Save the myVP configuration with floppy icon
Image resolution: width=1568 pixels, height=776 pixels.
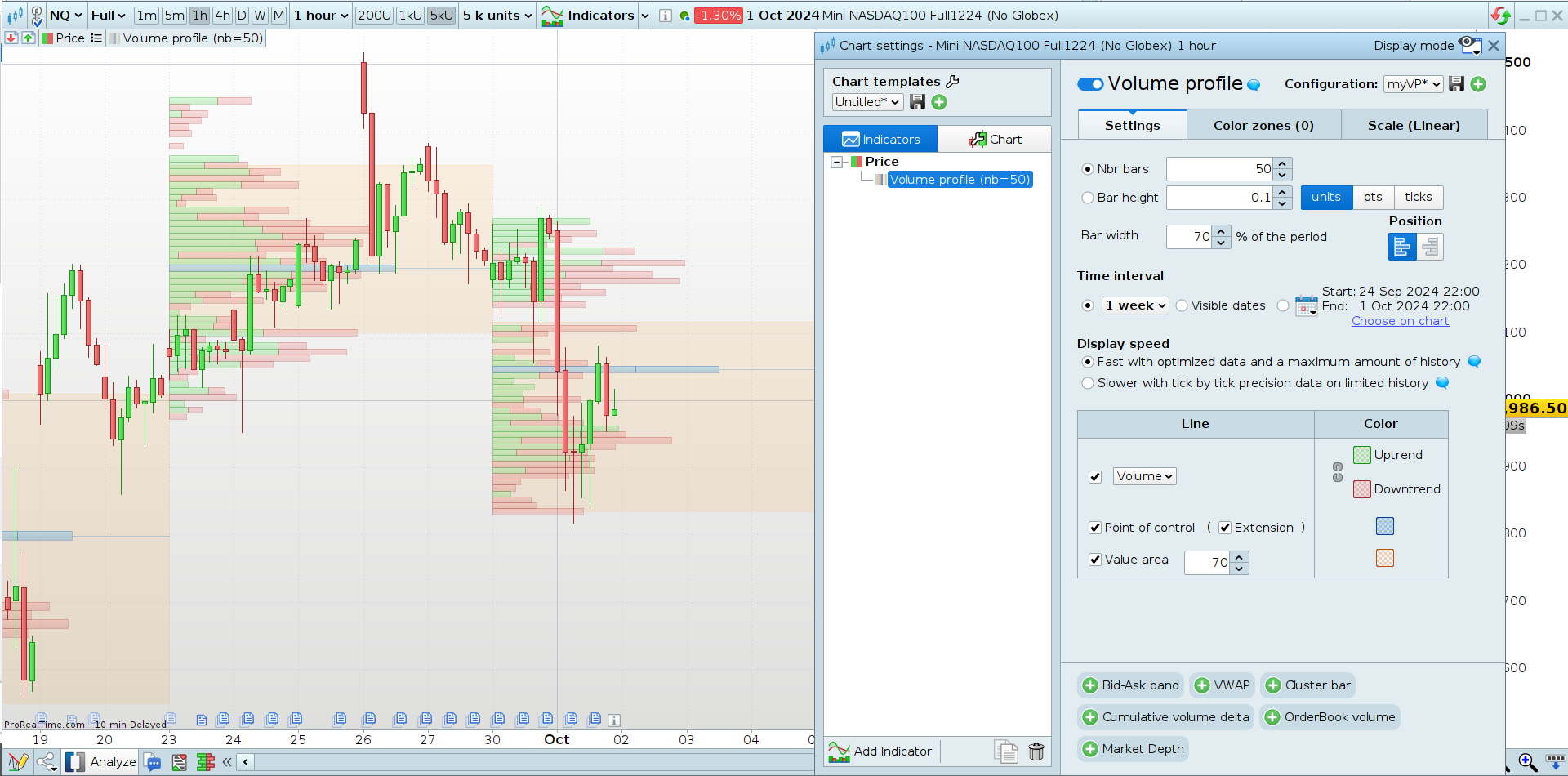[1456, 84]
